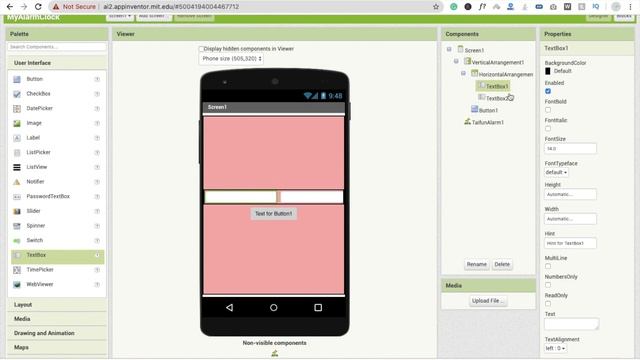Click the TaifunAlarm non-visible component icon below phone
The image size is (640, 360).
coord(275,354)
